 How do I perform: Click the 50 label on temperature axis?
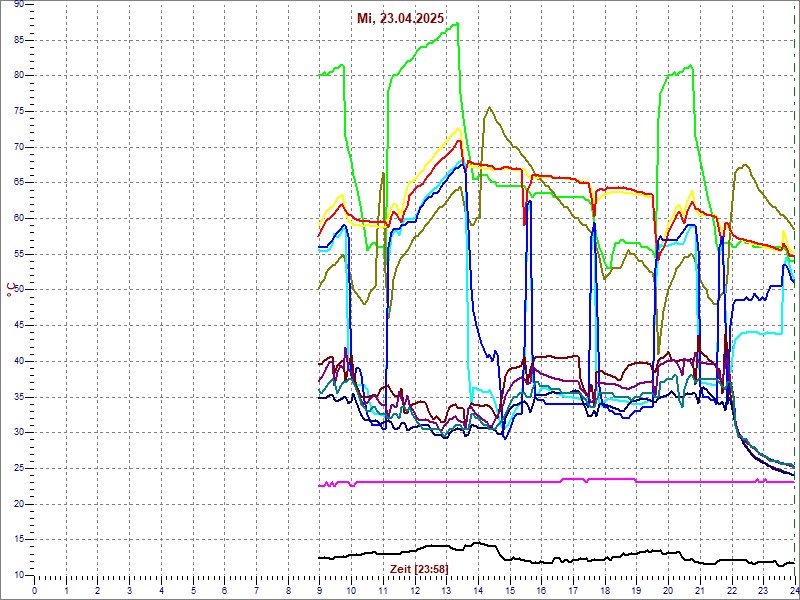pos(18,289)
